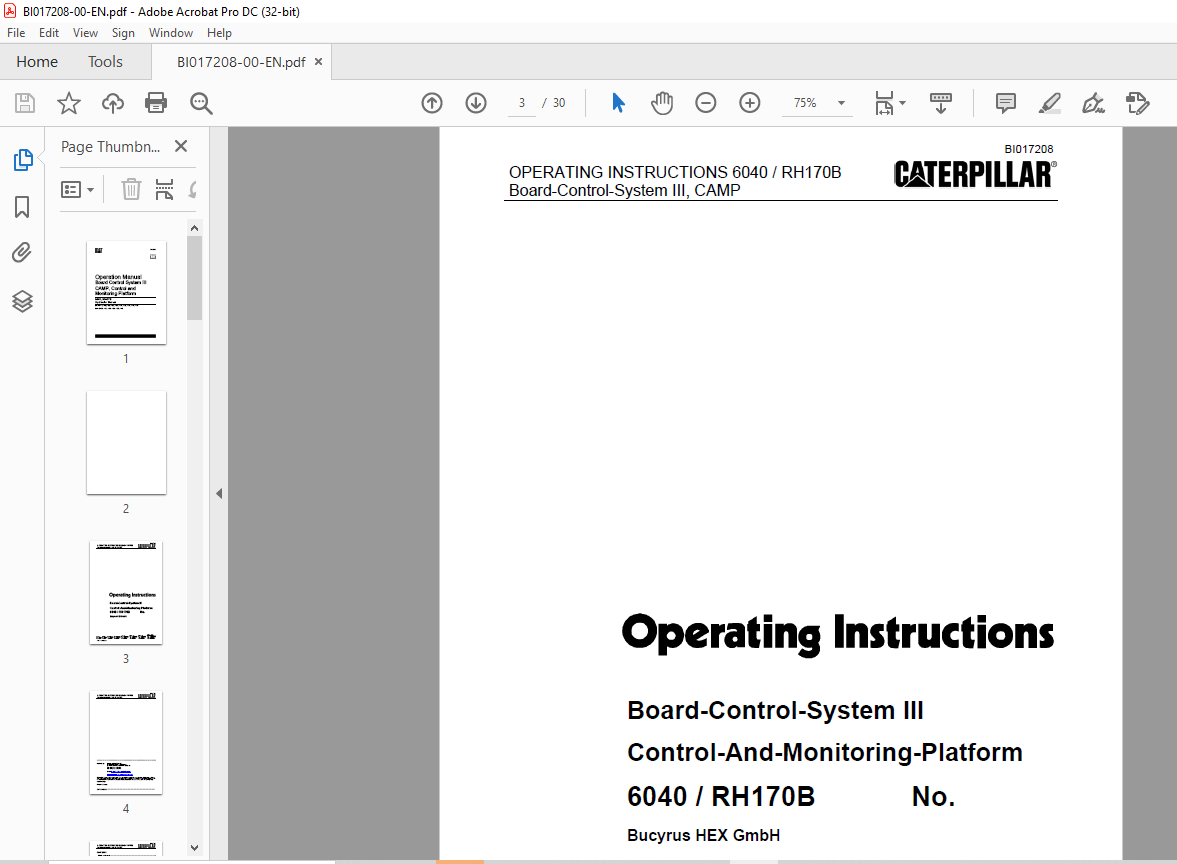The height and width of the screenshot is (864, 1177).
Task: Go to next page arrow
Action: [x=476, y=103]
